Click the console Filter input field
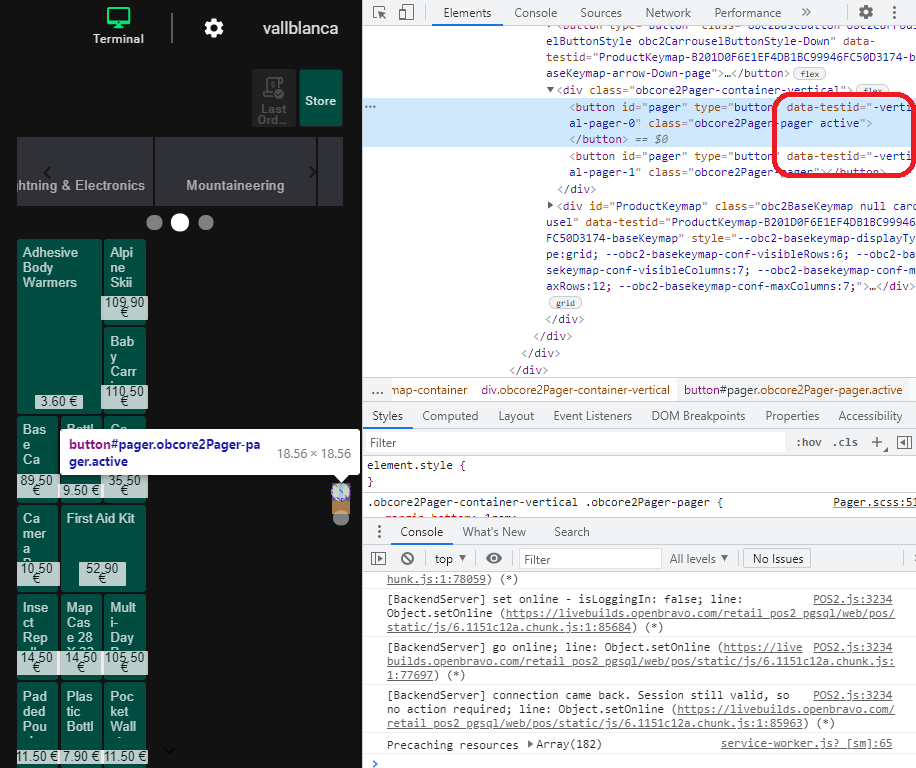The height and width of the screenshot is (768, 916). pos(590,559)
